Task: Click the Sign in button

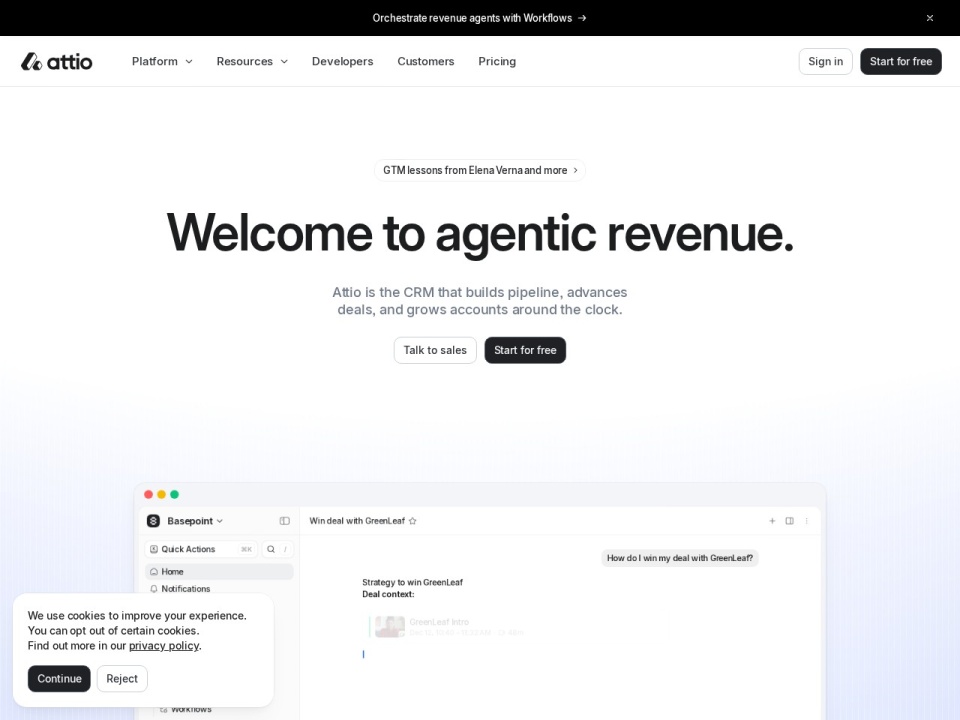Action: (825, 61)
